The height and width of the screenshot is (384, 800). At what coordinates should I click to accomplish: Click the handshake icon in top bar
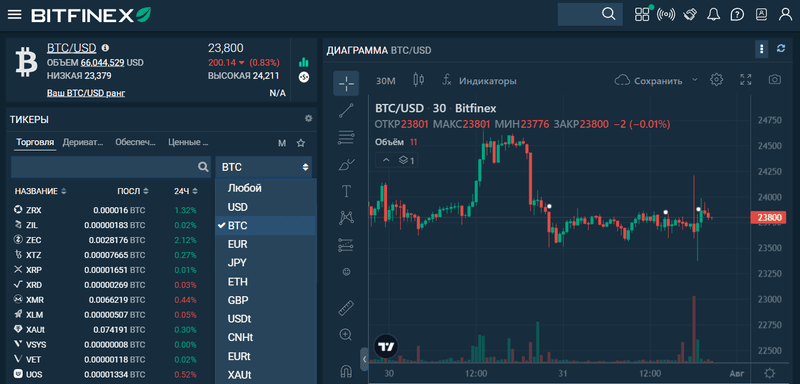(x=690, y=14)
